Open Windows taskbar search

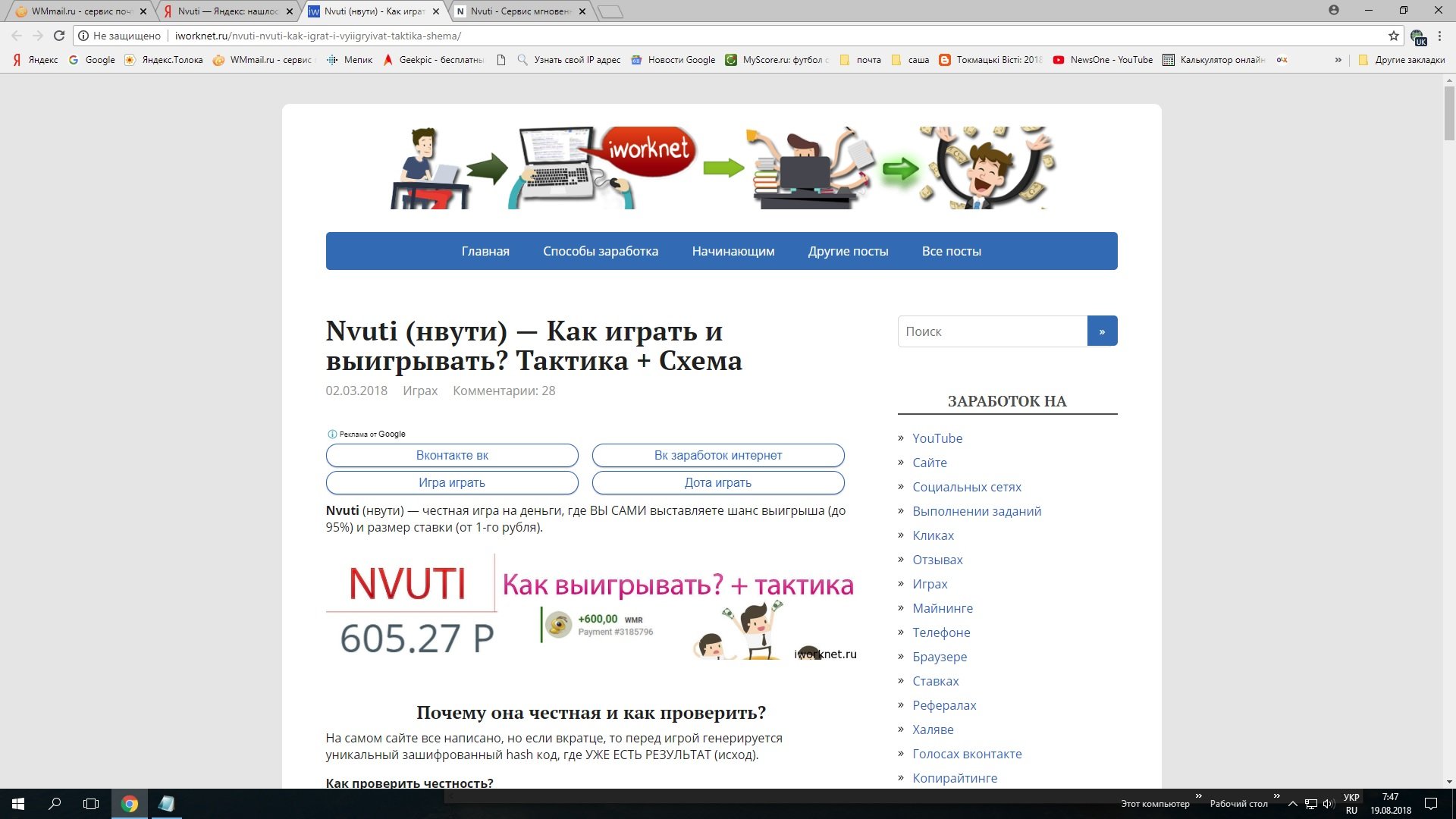coord(55,804)
